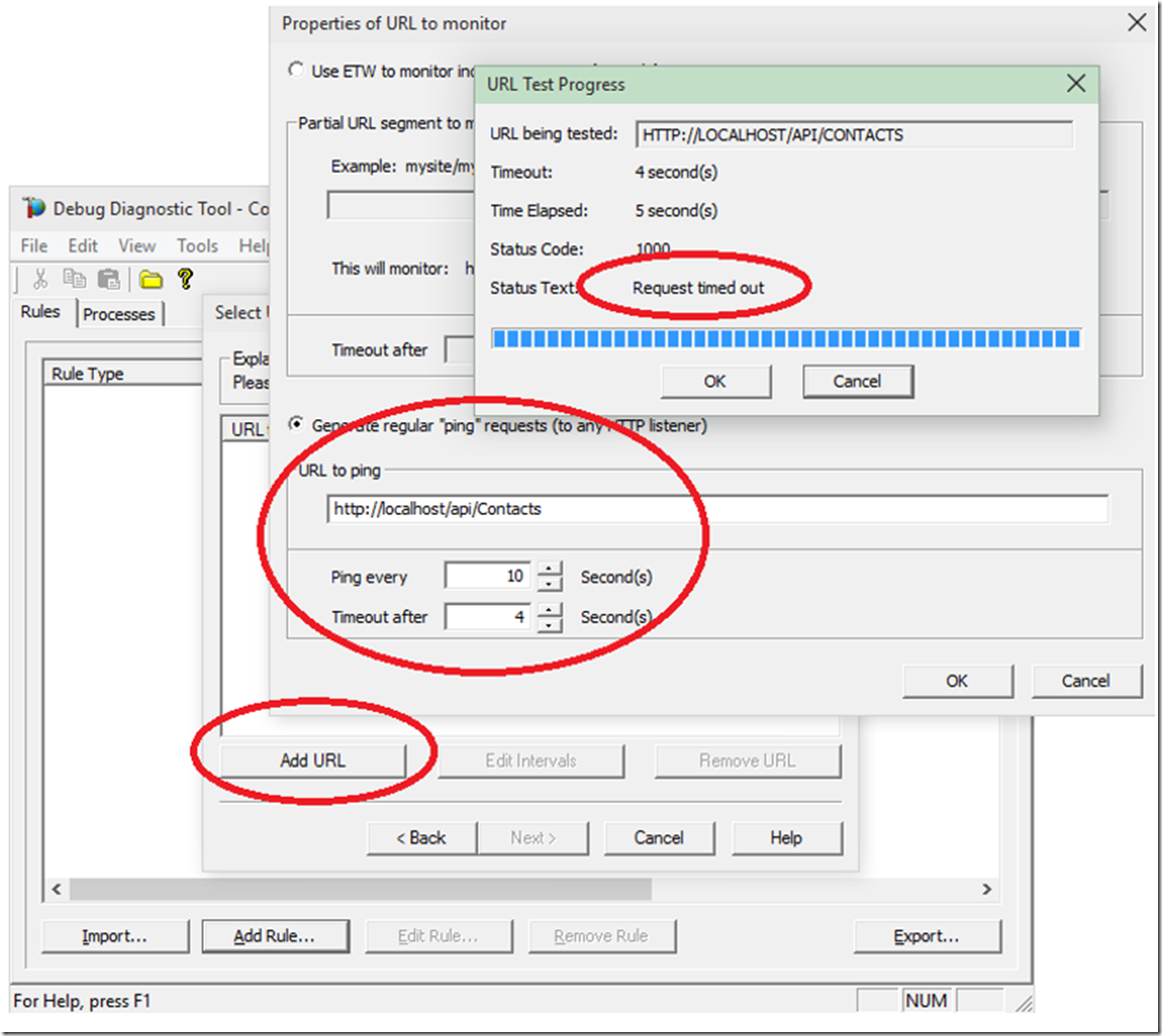Close the URL Test Progress dialog

click(x=1076, y=83)
